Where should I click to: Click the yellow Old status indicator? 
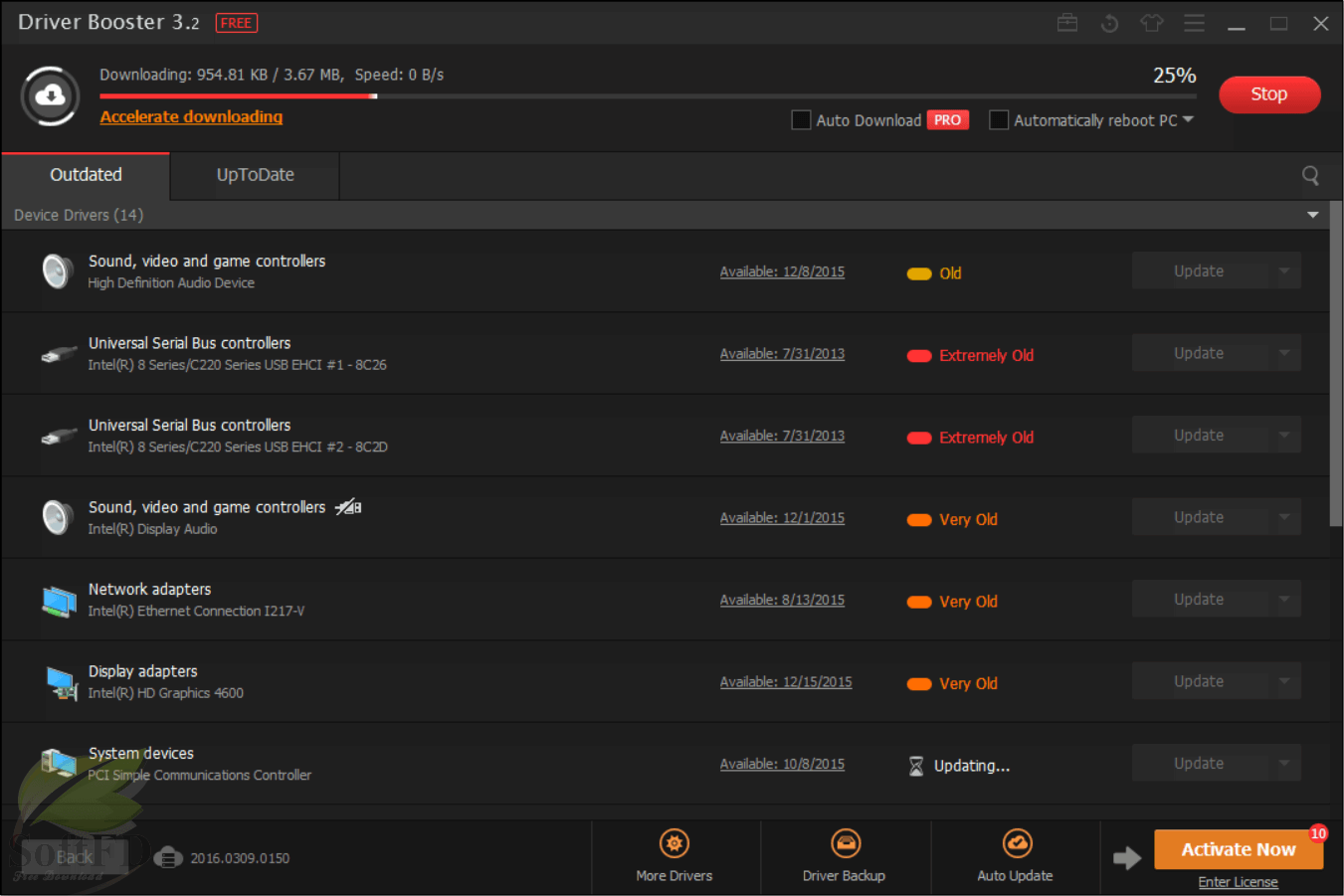click(934, 273)
